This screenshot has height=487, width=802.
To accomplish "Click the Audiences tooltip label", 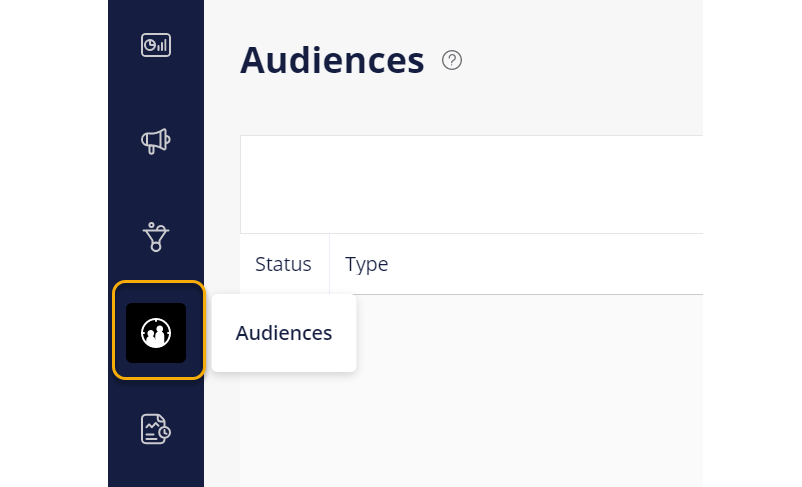I will pyautogui.click(x=284, y=333).
